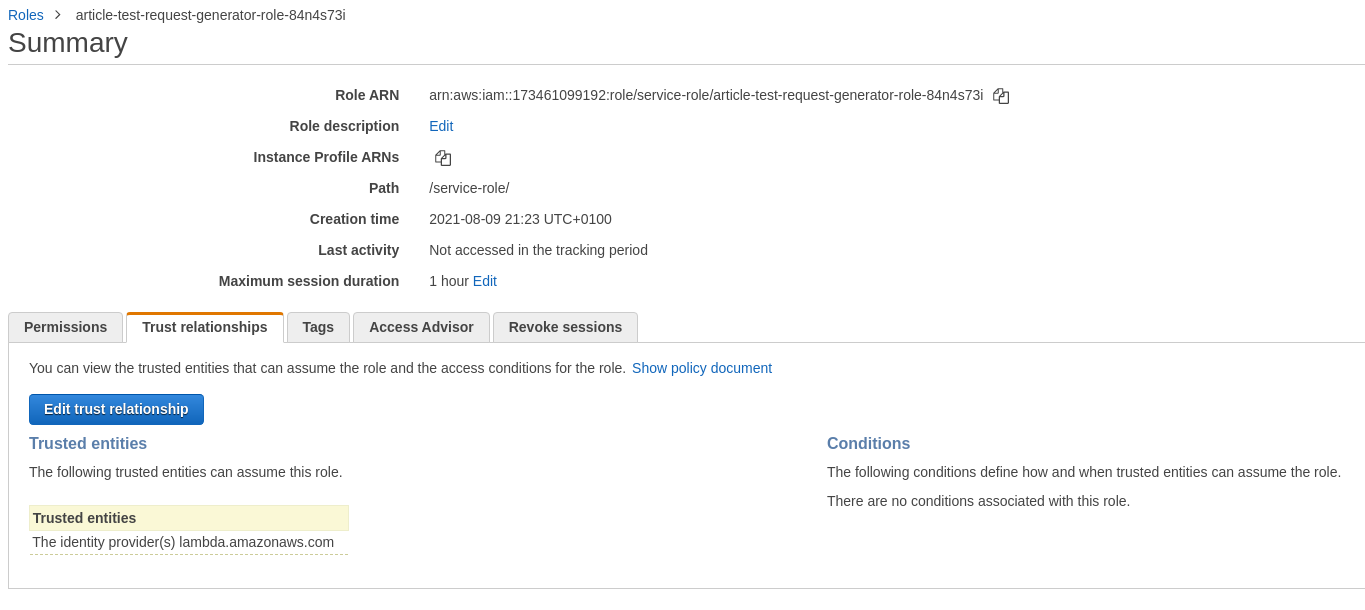Select the lambda.amazonaws.com trusted entity row

[x=183, y=542]
